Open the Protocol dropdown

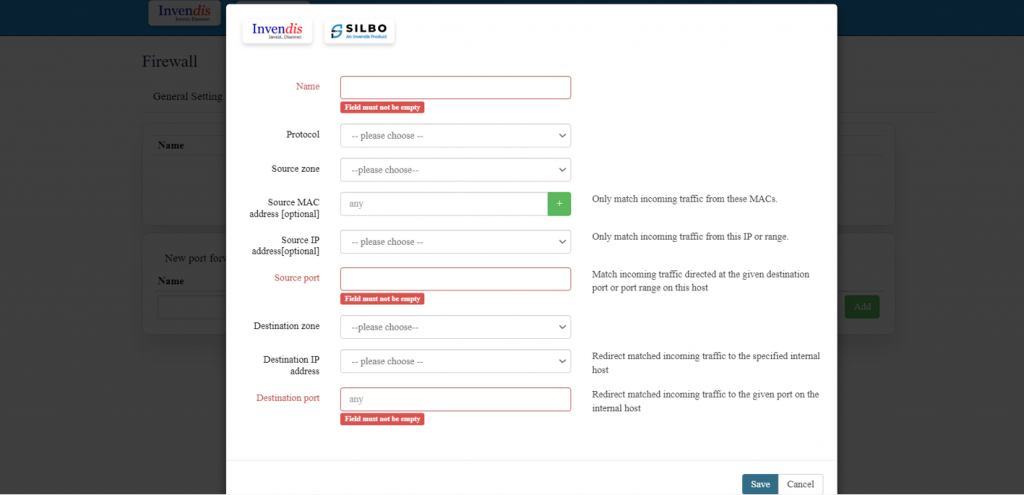click(455, 135)
